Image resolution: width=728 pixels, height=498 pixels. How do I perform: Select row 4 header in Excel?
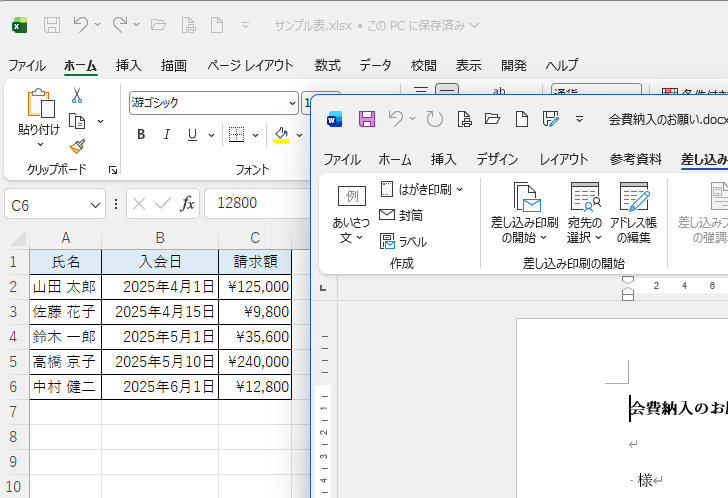pos(13,336)
